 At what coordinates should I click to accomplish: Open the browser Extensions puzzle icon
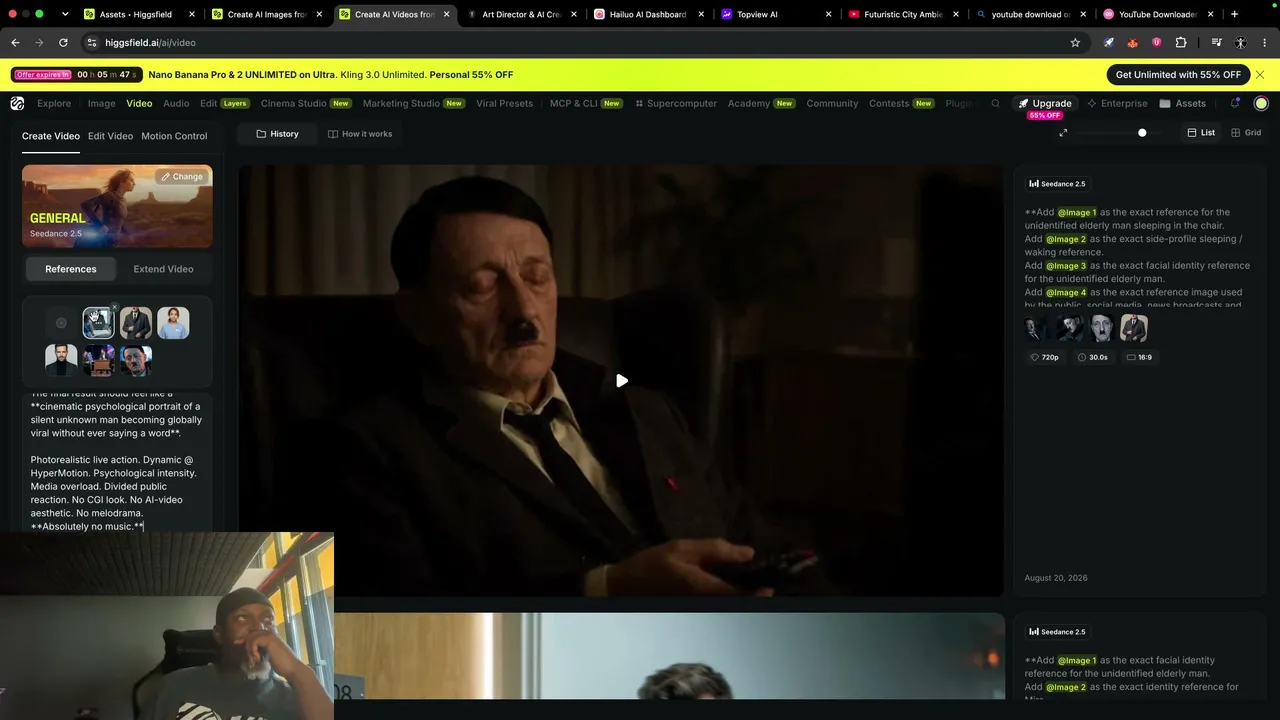click(1181, 43)
